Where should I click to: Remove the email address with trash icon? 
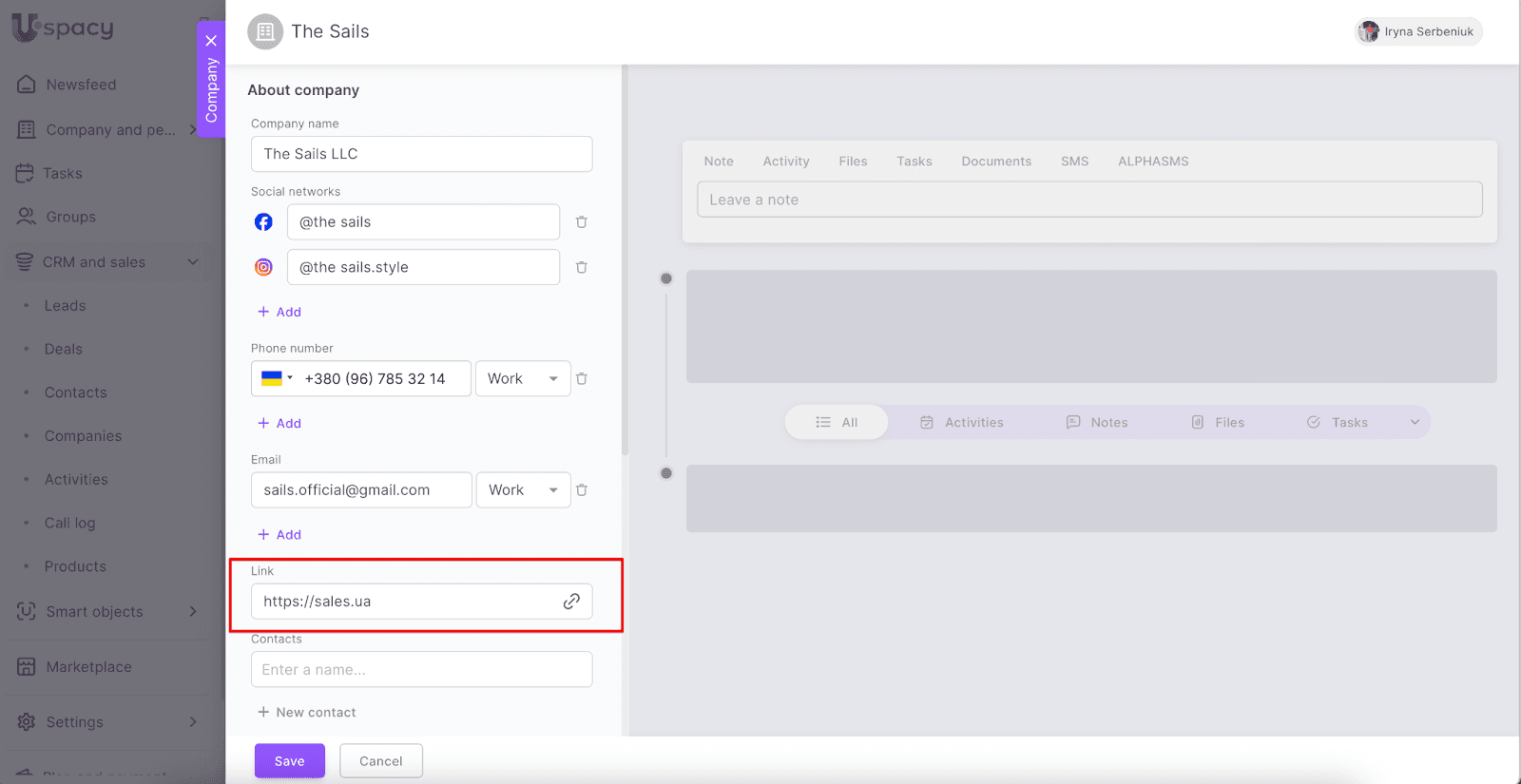(582, 490)
